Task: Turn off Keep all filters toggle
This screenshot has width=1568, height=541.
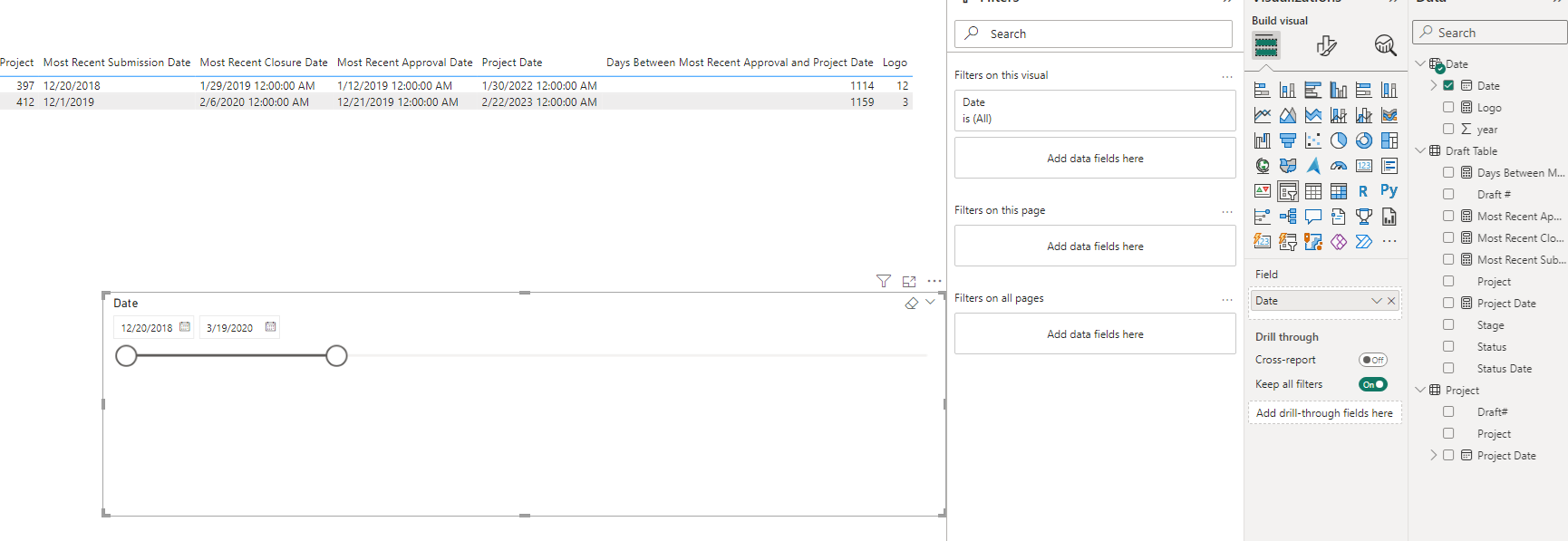Action: pos(1373,384)
